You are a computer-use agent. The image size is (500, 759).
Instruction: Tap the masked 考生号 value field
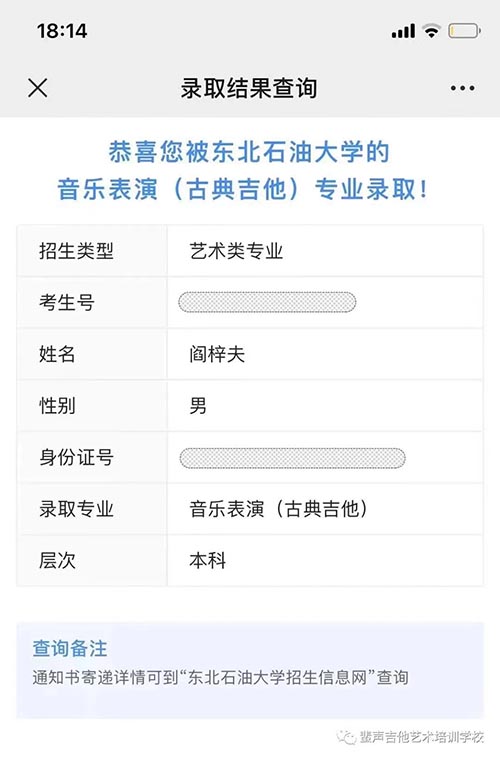pyautogui.click(x=267, y=302)
